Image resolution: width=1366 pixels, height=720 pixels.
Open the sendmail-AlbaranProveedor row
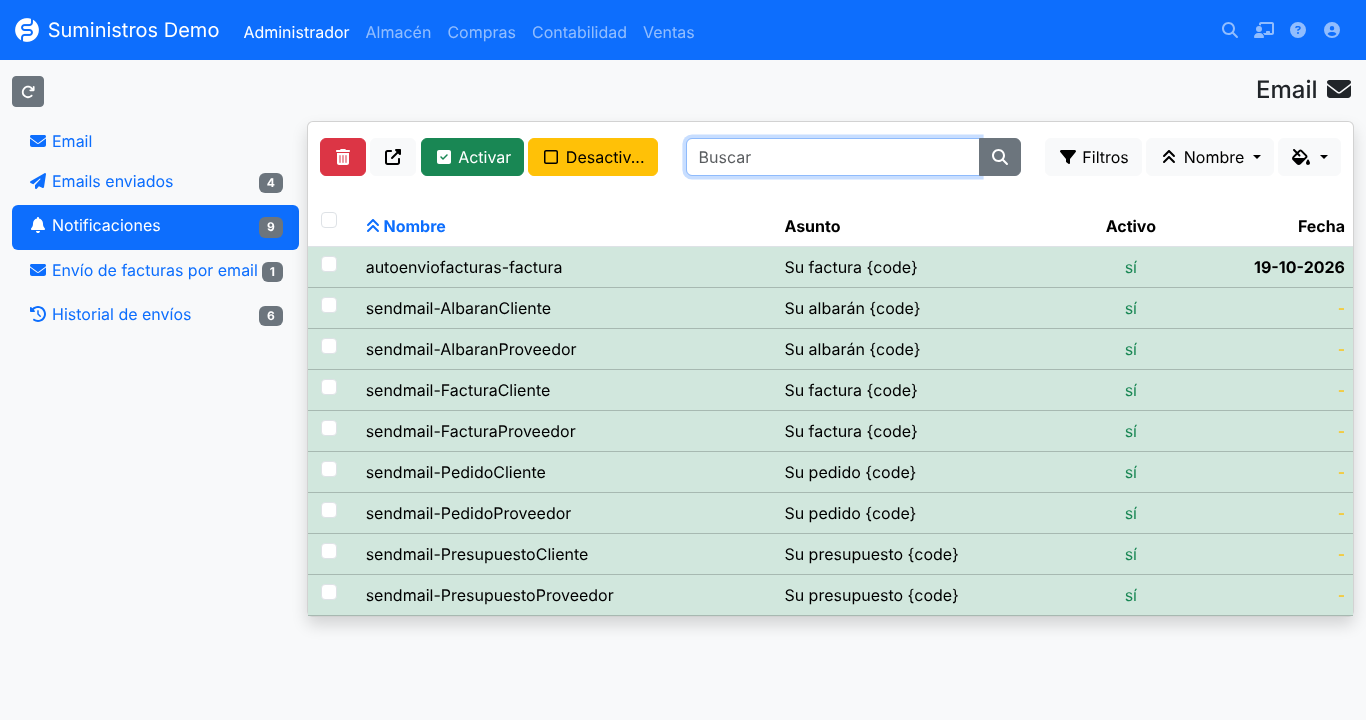pos(830,349)
